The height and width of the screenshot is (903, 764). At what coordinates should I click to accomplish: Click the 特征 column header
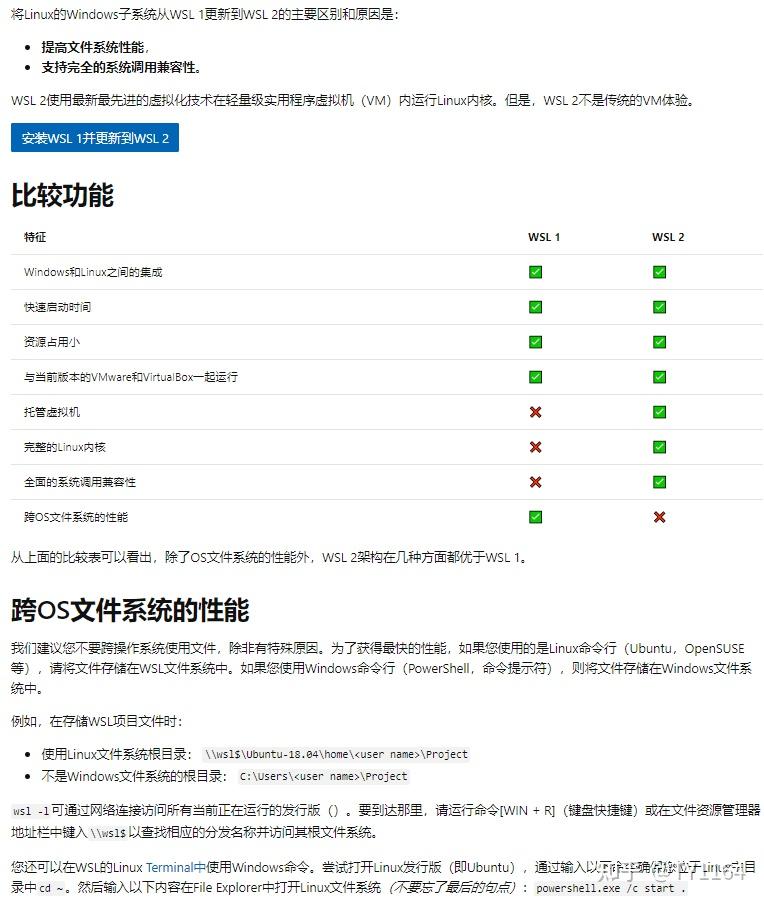(x=35, y=237)
